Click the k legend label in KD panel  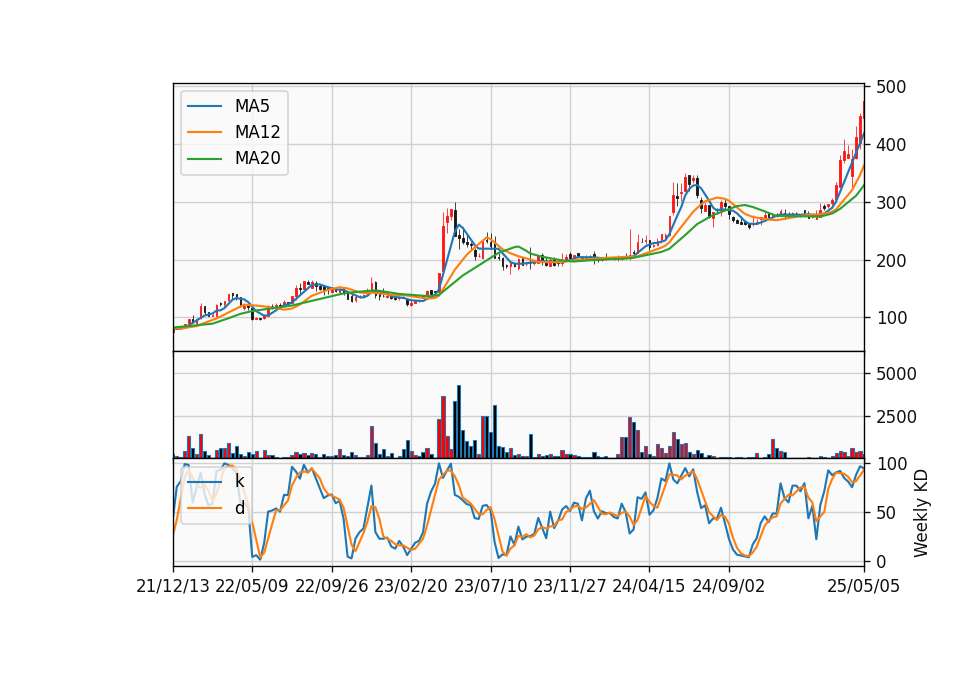(x=239, y=481)
